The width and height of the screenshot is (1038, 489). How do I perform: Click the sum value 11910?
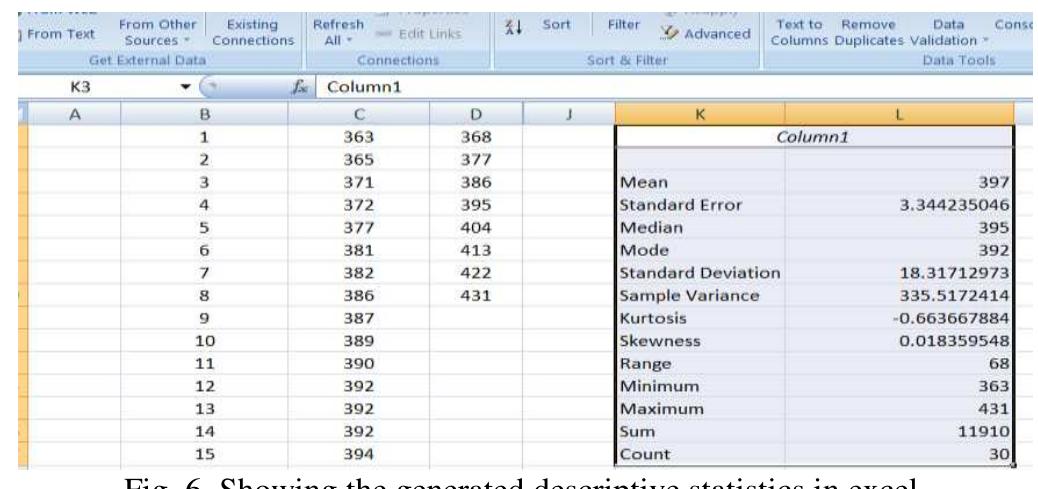(x=984, y=431)
